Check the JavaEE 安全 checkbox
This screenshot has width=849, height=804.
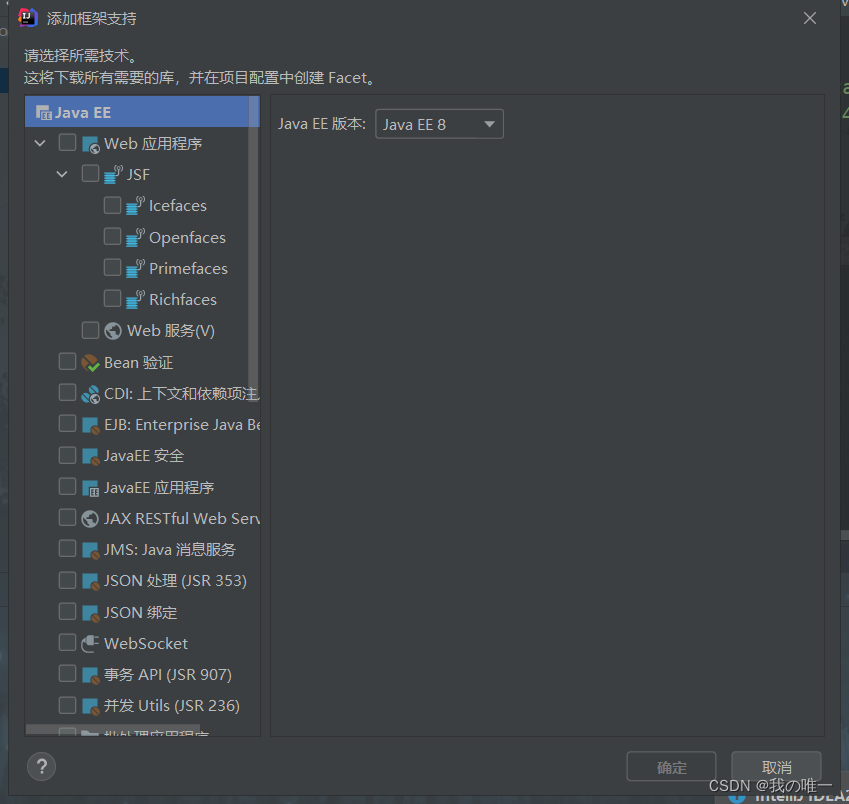[67, 455]
